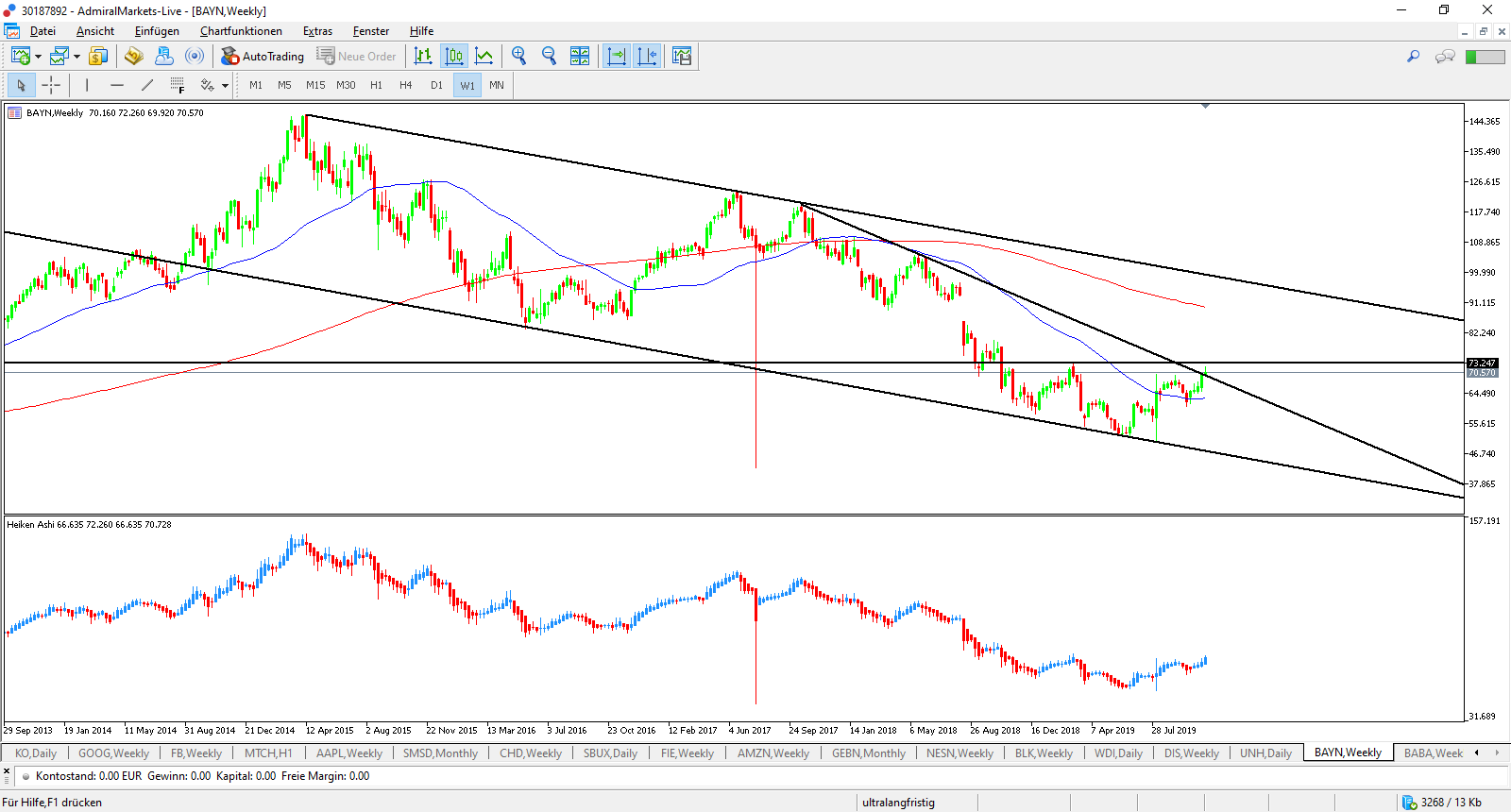Expand the new chart dropdown arrow

point(38,57)
